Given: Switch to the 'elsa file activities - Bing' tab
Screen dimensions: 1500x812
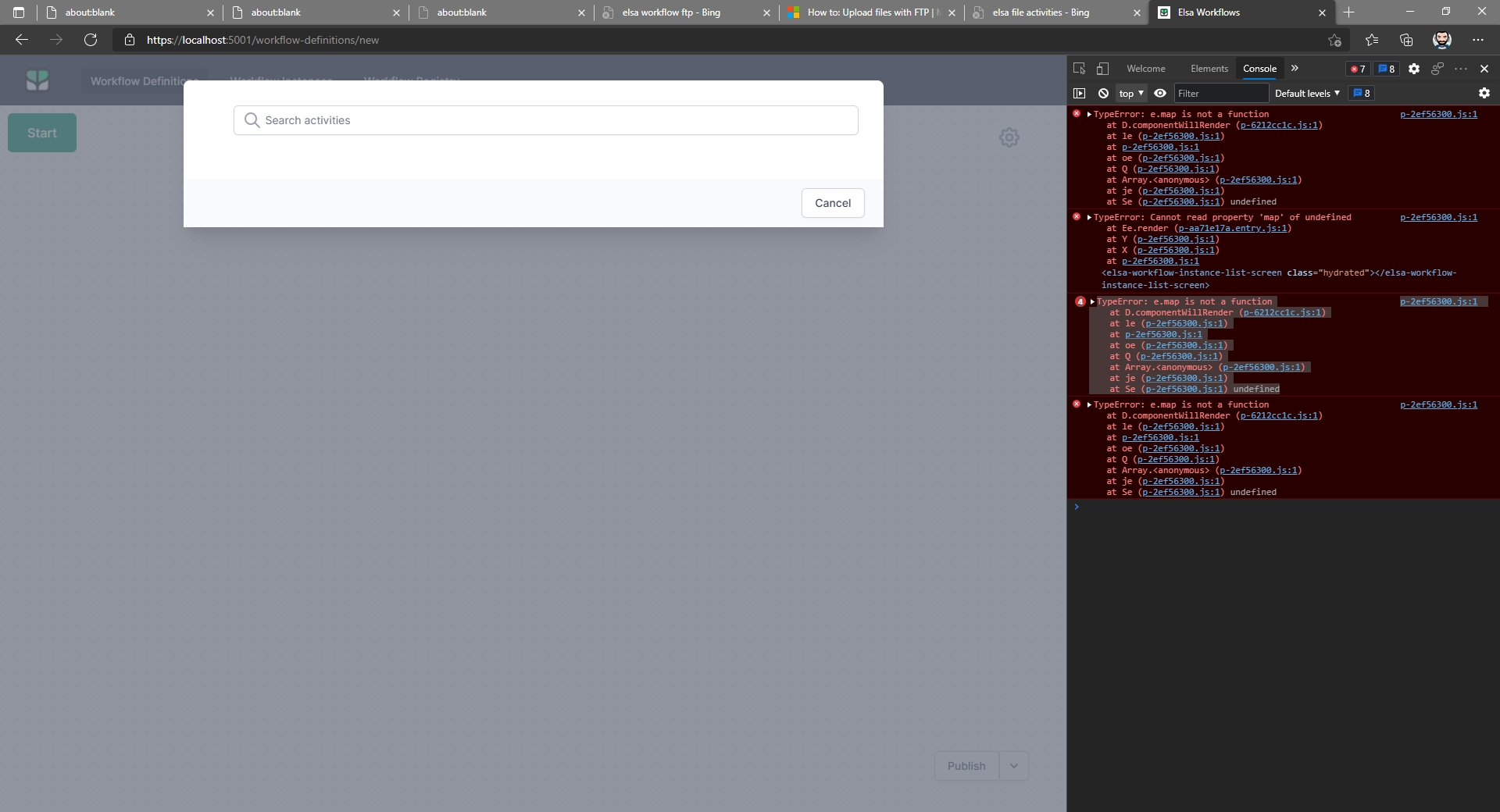Looking at the screenshot, I should point(1040,12).
